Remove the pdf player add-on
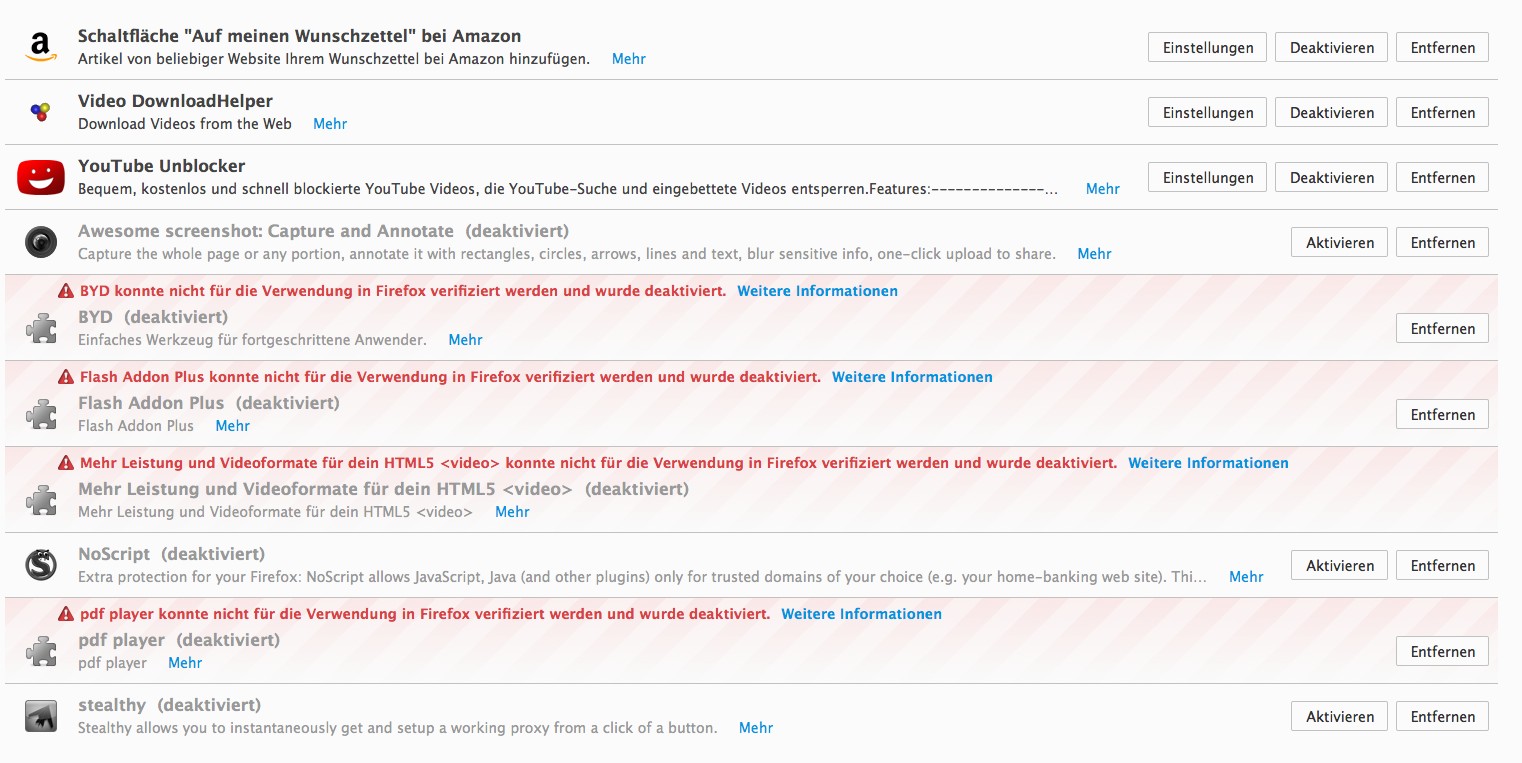This screenshot has width=1522, height=763. [1443, 651]
